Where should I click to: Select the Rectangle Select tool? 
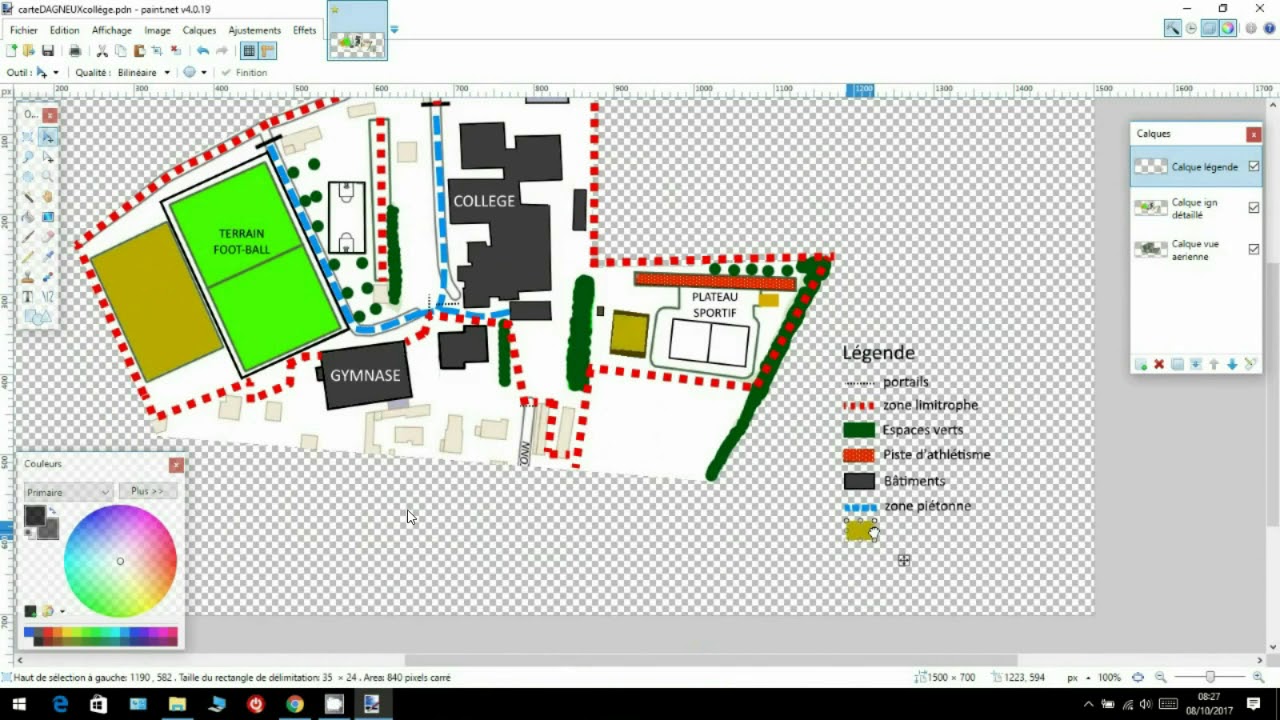point(28,137)
